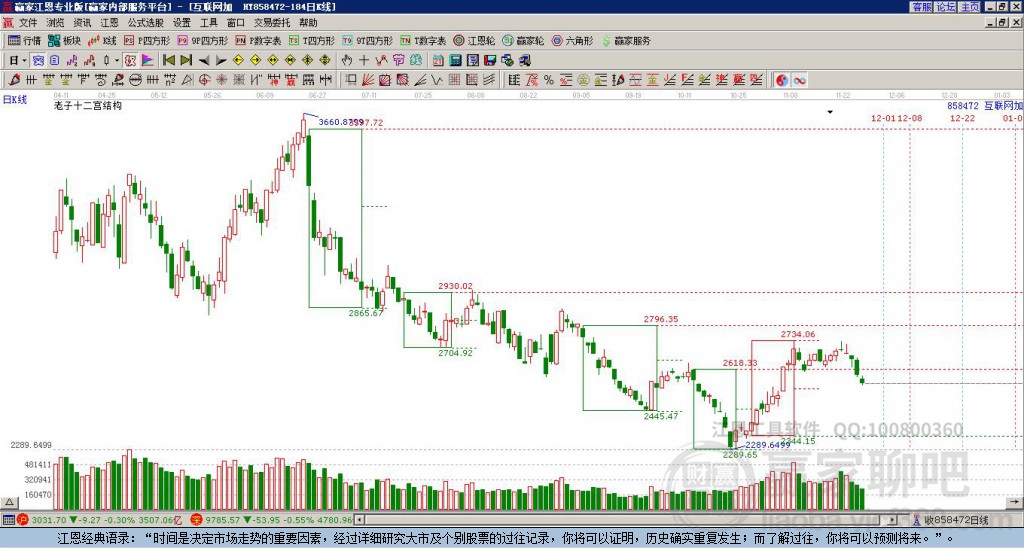Open the 公式选股 menu
The height and width of the screenshot is (548, 1024).
point(146,23)
